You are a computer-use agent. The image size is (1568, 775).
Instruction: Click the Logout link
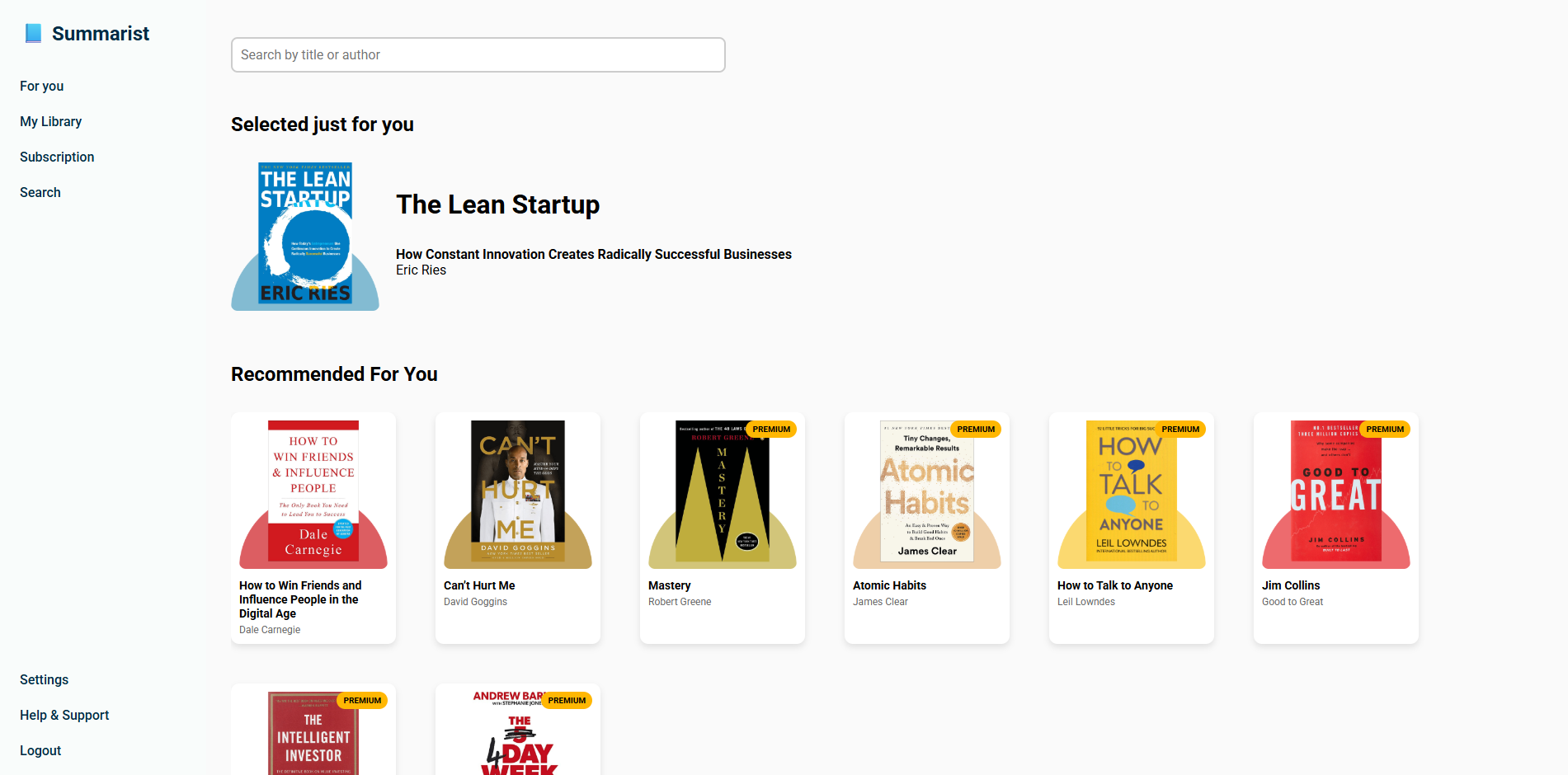40,750
